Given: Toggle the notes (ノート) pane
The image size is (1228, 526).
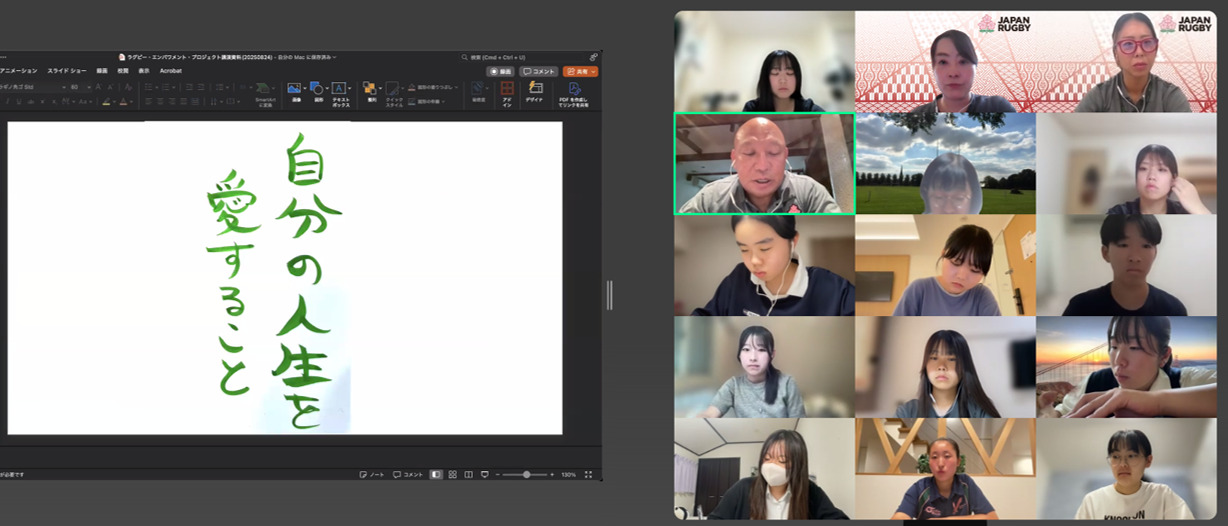Looking at the screenshot, I should [372, 474].
